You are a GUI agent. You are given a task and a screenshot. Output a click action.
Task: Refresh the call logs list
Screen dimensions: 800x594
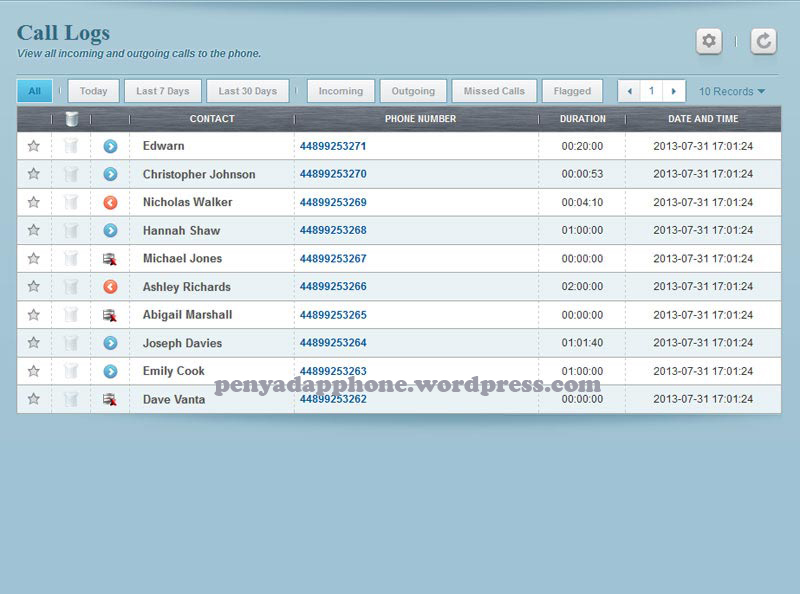pyautogui.click(x=762, y=42)
